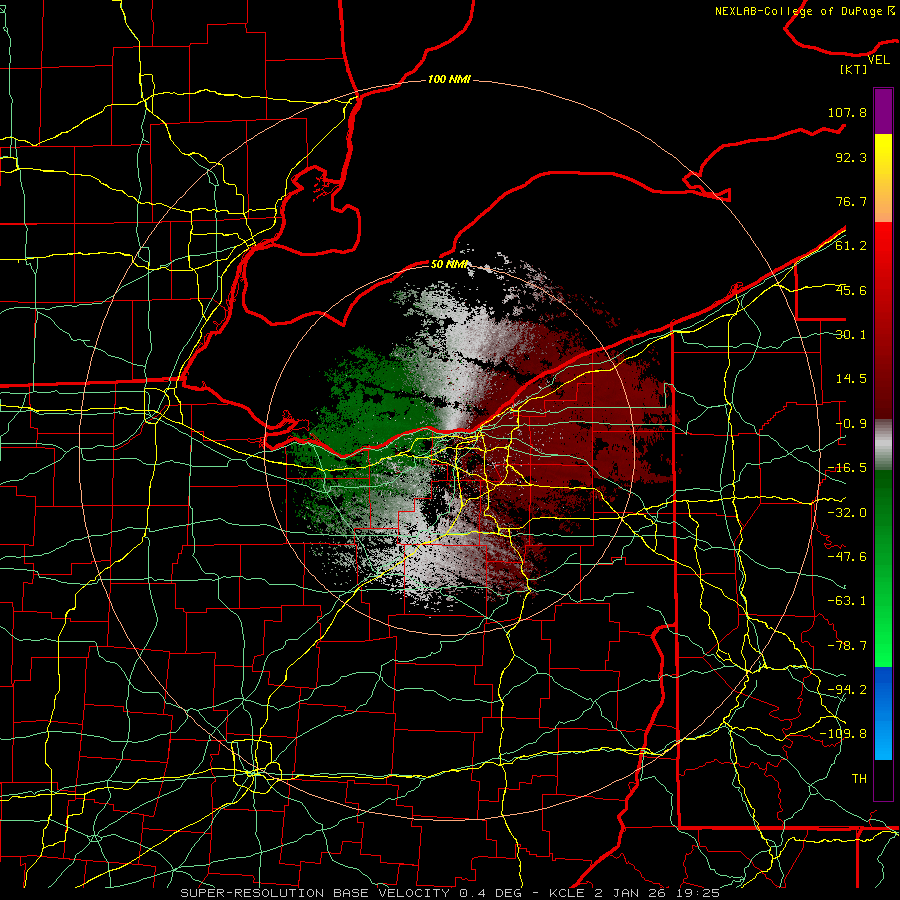The height and width of the screenshot is (900, 900).
Task: Select the 76.7 scale value
Action: coord(851,201)
